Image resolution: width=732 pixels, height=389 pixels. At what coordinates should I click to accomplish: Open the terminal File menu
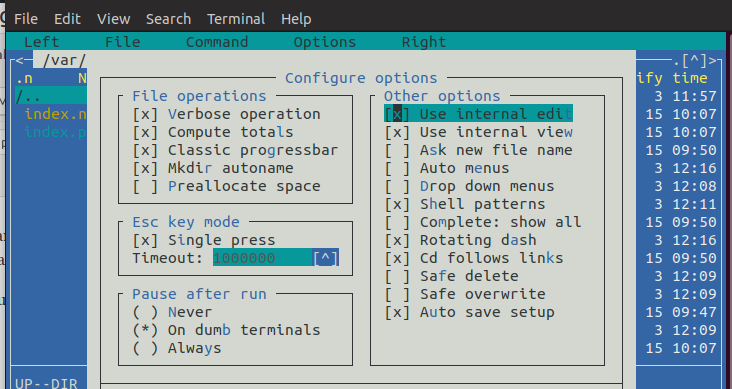click(26, 19)
